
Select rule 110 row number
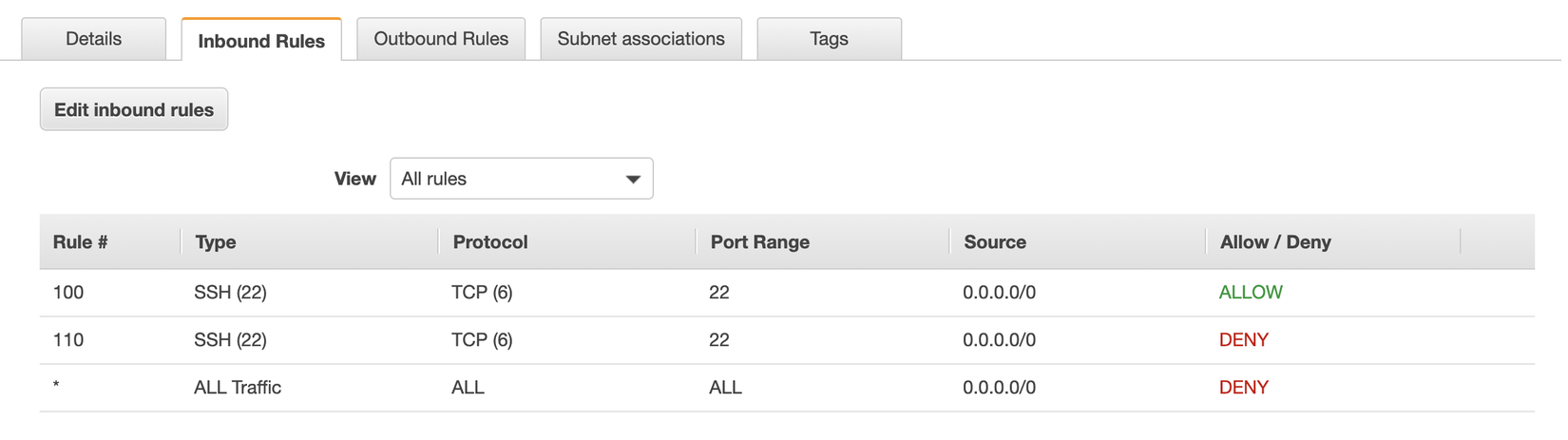tap(68, 340)
